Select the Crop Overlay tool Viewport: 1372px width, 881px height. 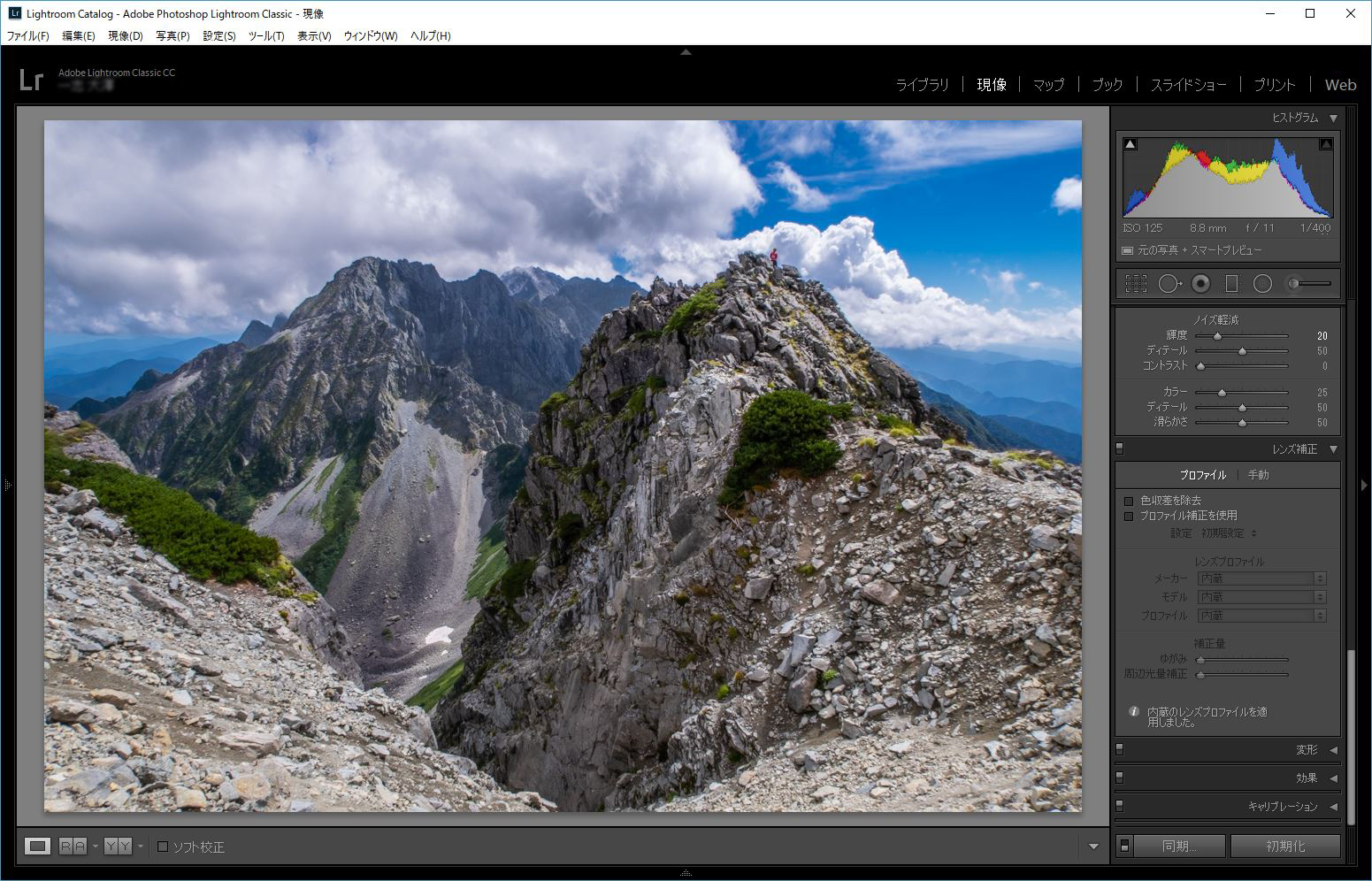pyautogui.click(x=1136, y=283)
